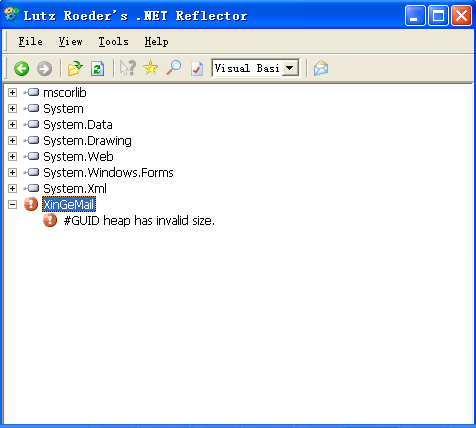Select the mscorlib tree label
Viewport: 476px width, 428px height.
[65, 93]
